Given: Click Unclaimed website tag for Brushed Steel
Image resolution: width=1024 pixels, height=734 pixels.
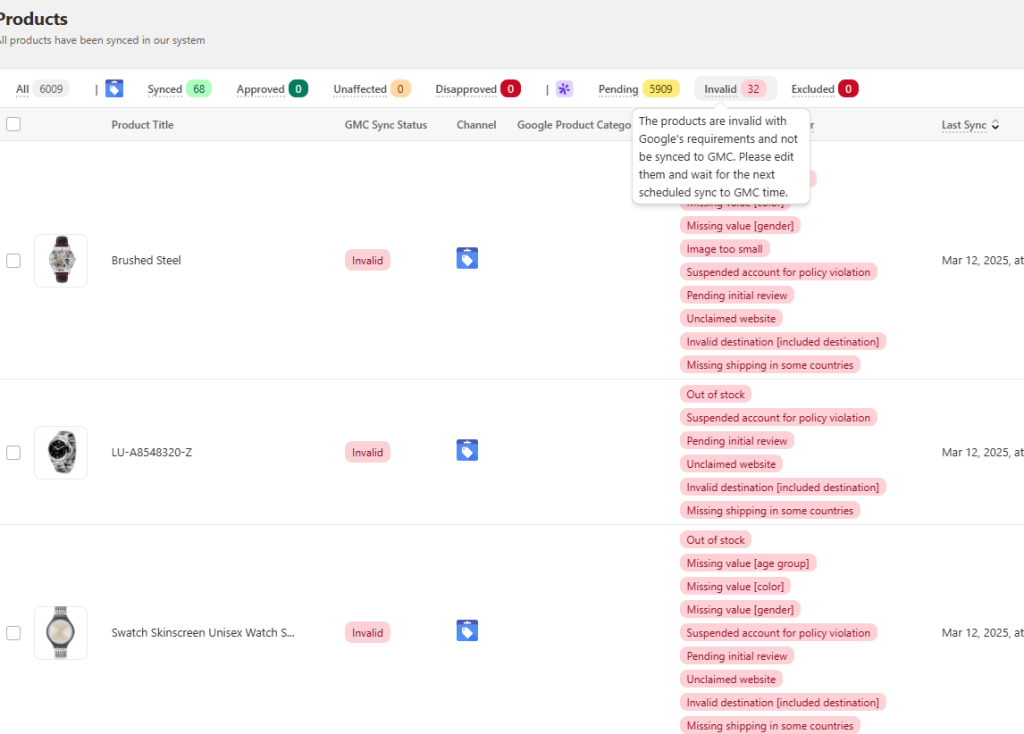Looking at the screenshot, I should 731,319.
